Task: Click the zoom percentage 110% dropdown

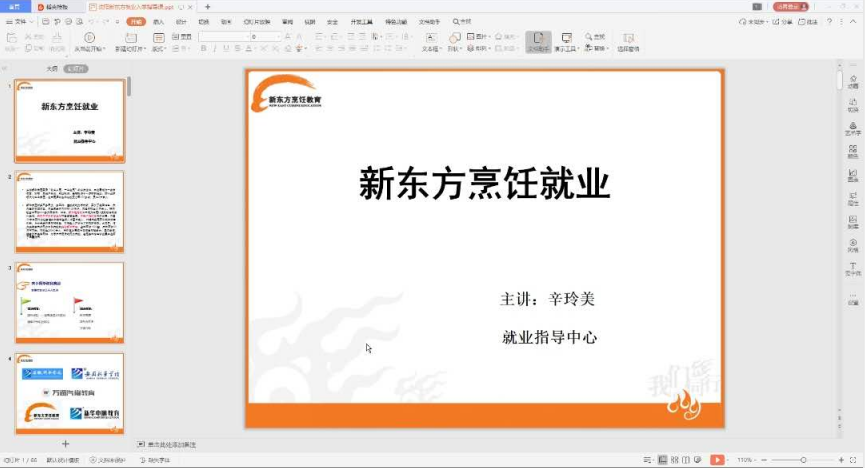Action: [746, 460]
